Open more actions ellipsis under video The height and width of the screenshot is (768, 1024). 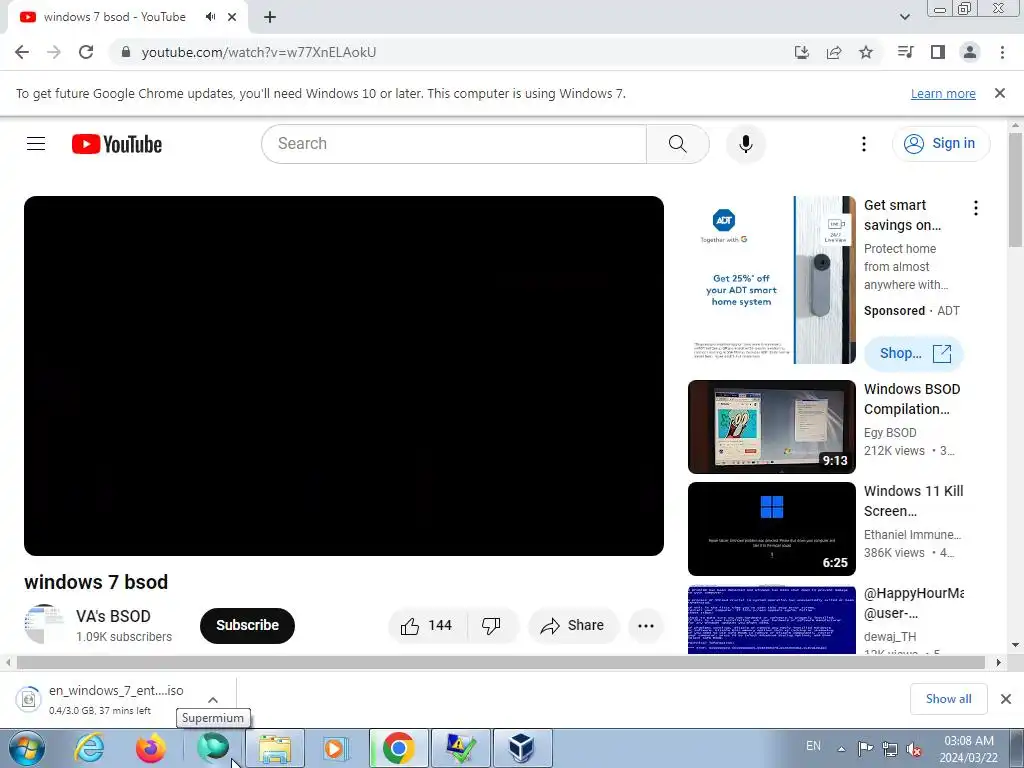pos(646,626)
